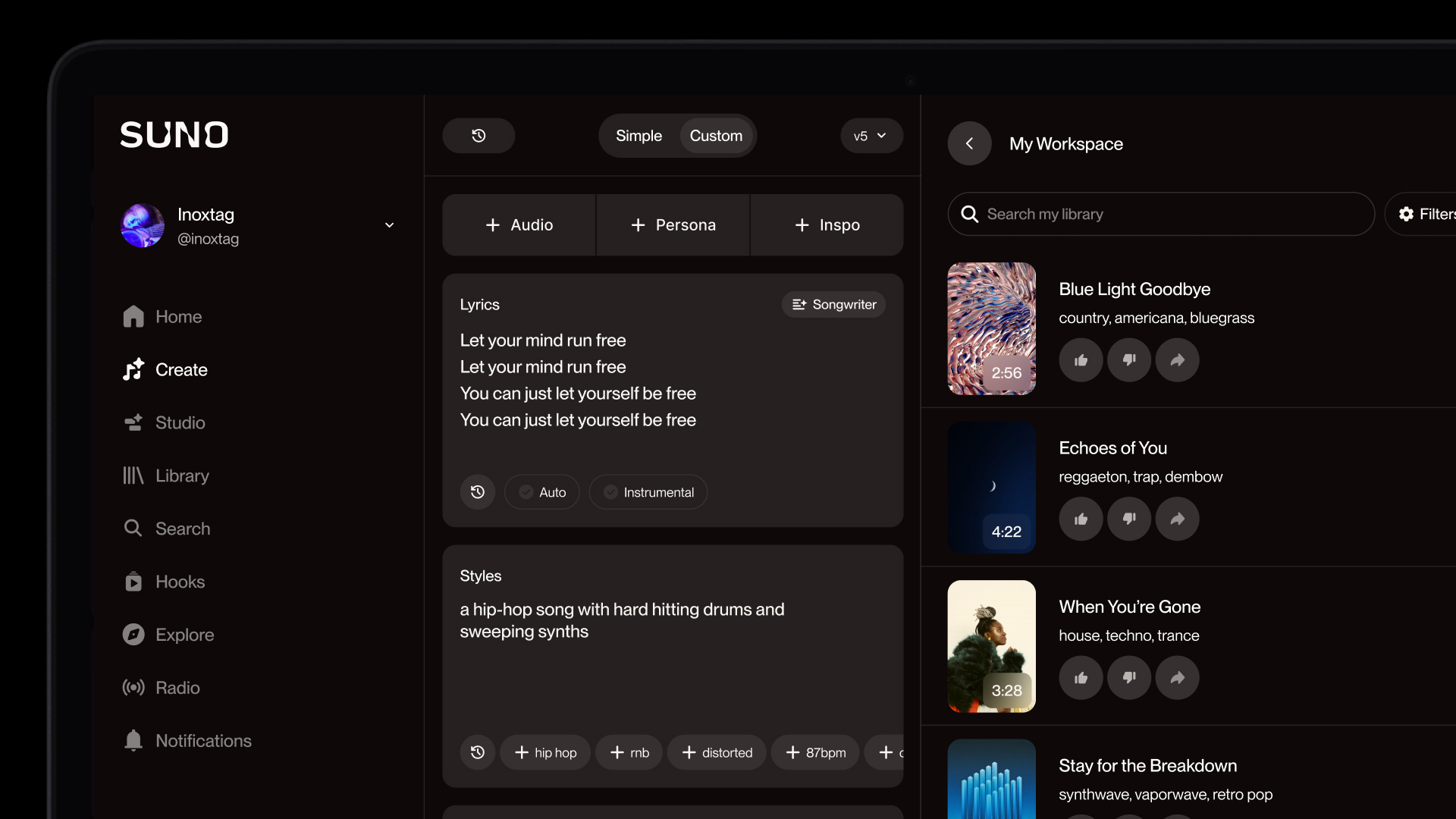Expand the Inoxtag account dropdown

click(x=389, y=225)
